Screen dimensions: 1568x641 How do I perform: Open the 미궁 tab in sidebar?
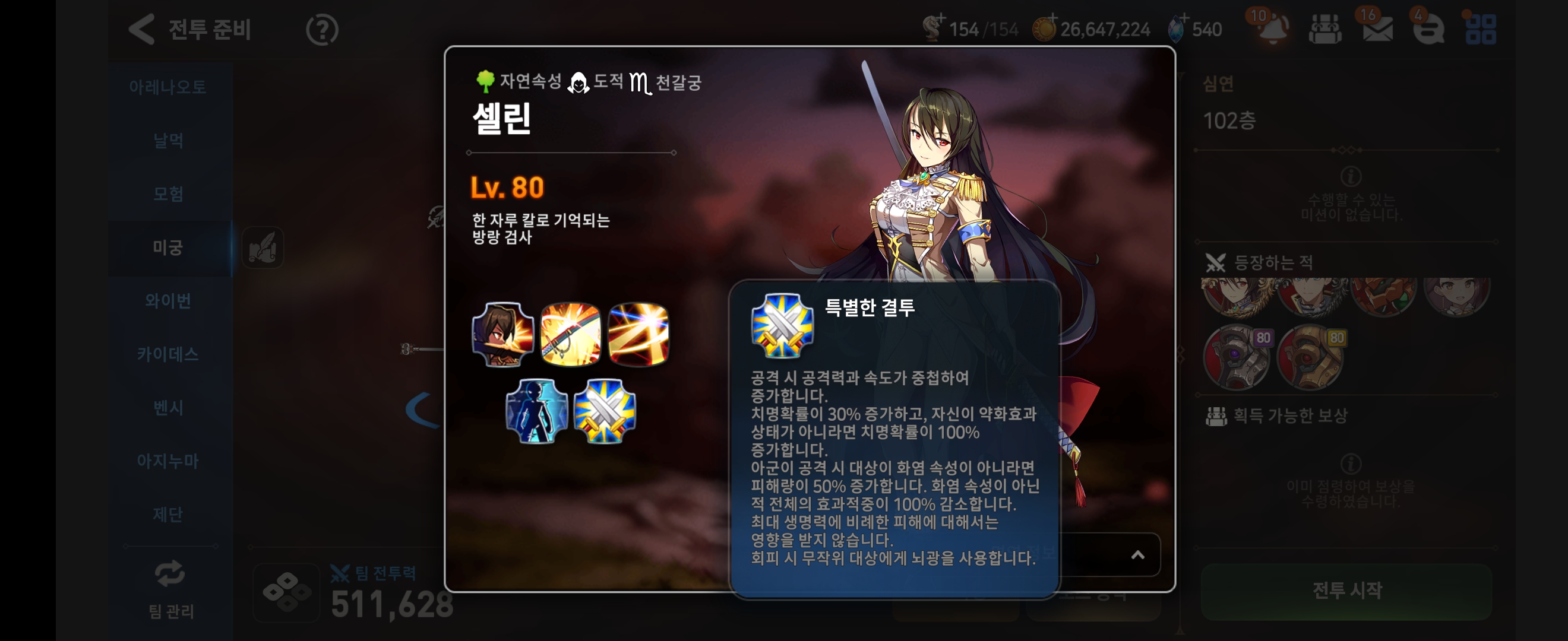click(x=169, y=247)
